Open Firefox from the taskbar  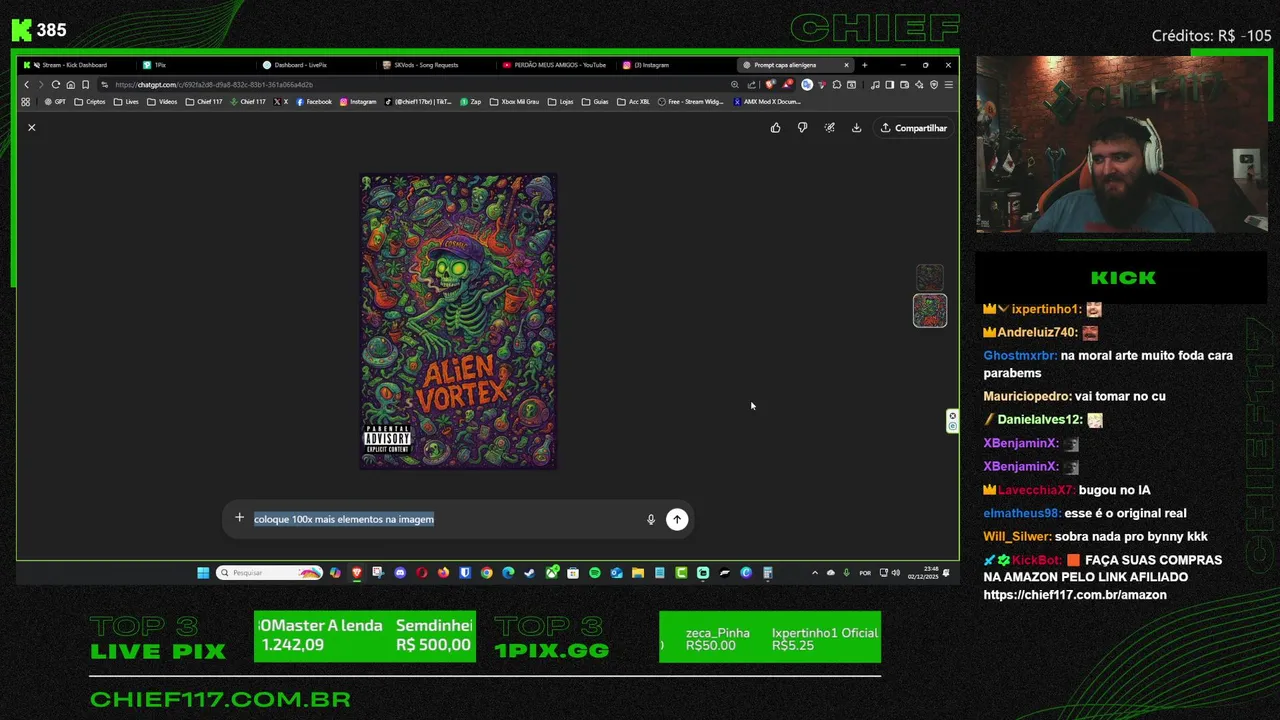(443, 573)
